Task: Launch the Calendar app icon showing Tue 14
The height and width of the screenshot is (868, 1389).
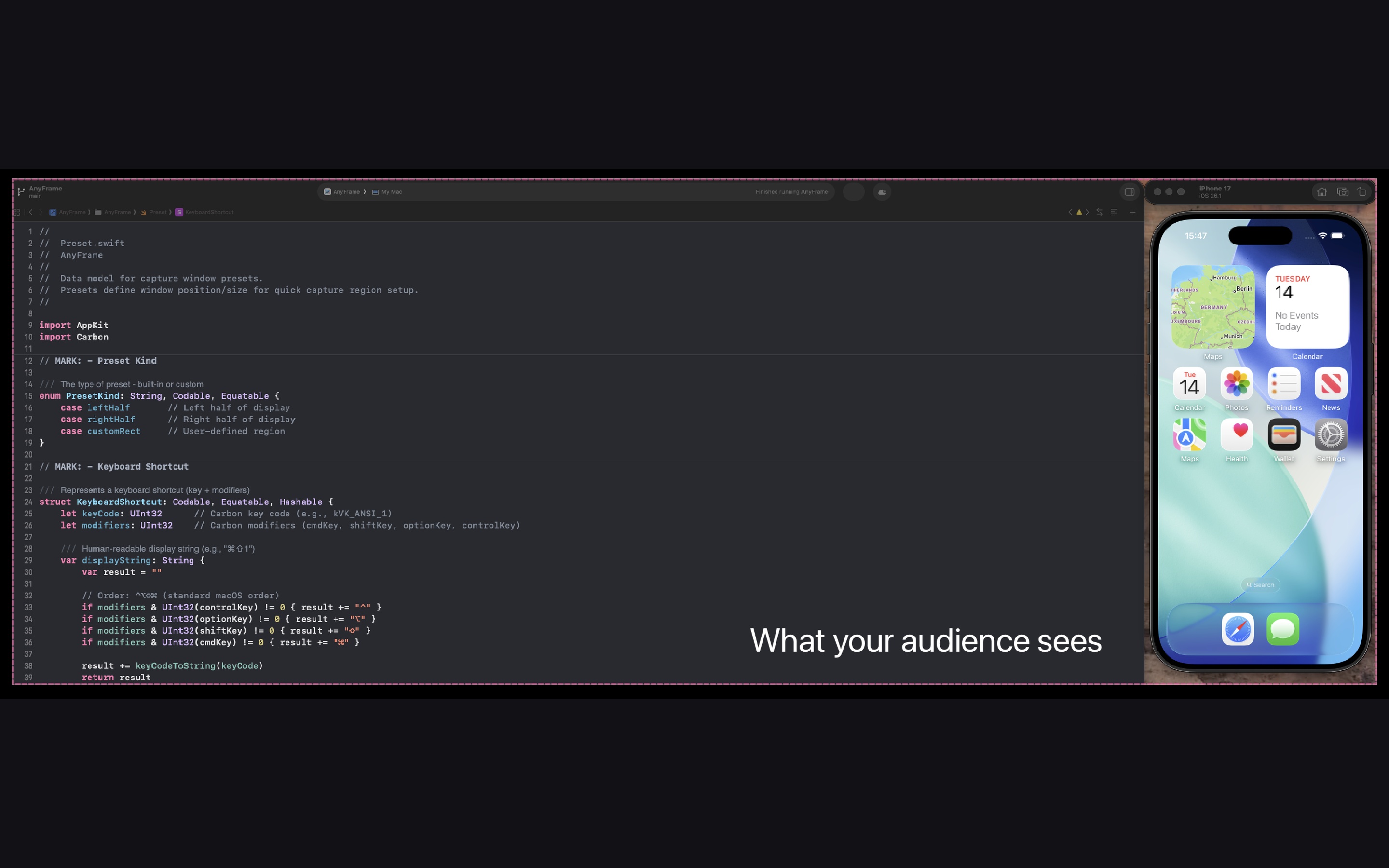Action: point(1189,383)
